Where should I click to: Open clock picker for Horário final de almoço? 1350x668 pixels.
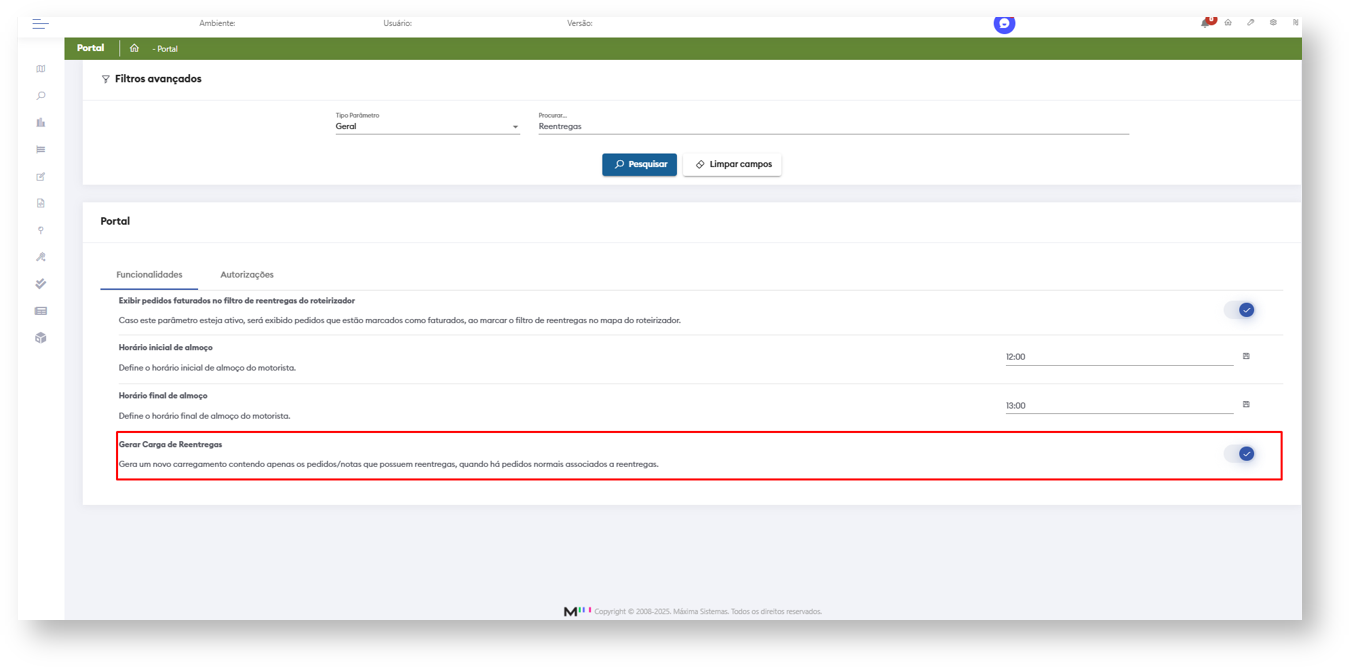(x=1246, y=404)
